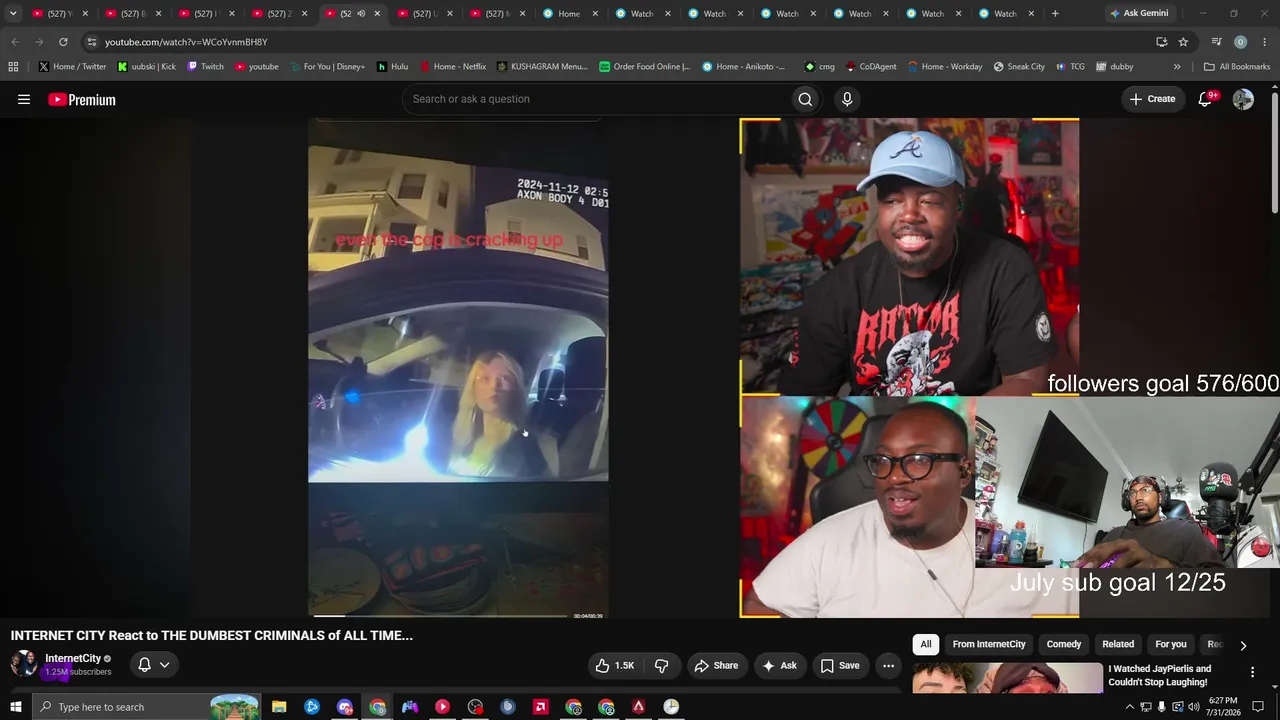Open the uubski | Kick bookmark
This screenshot has width=1280, height=720.
[146, 67]
